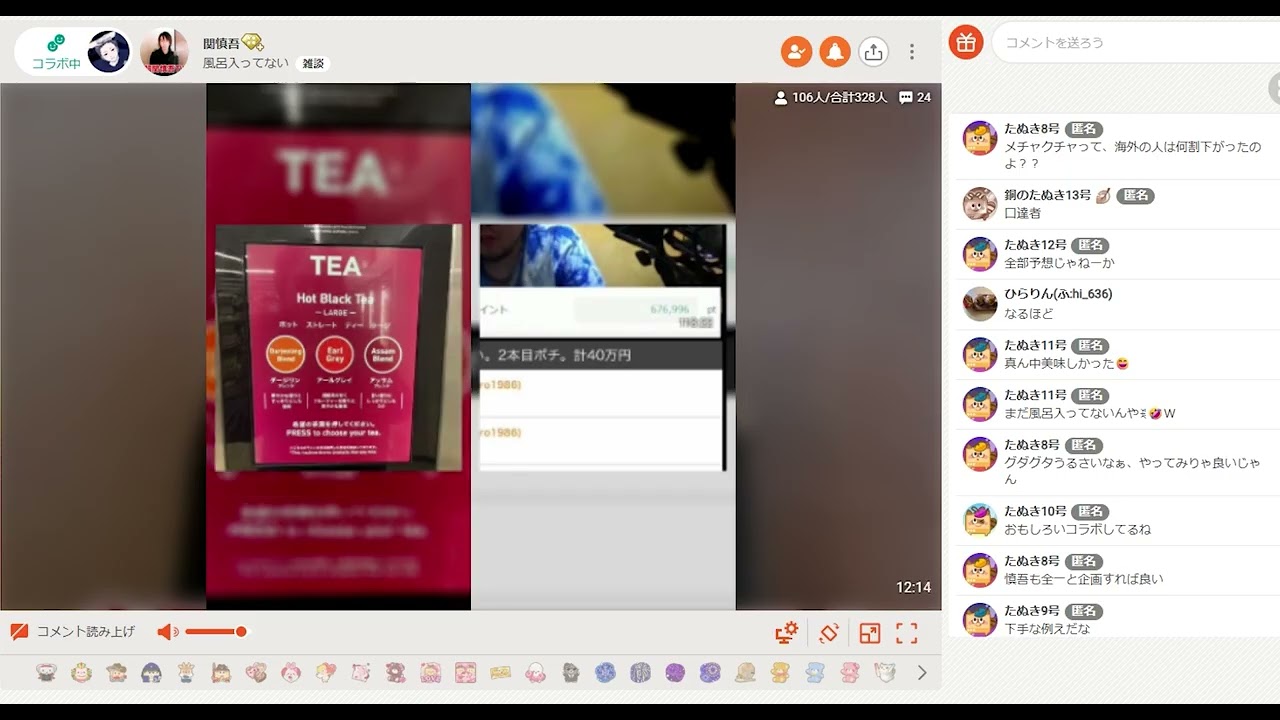Click the rotate screen icon
The width and height of the screenshot is (1280, 720).
pos(828,632)
